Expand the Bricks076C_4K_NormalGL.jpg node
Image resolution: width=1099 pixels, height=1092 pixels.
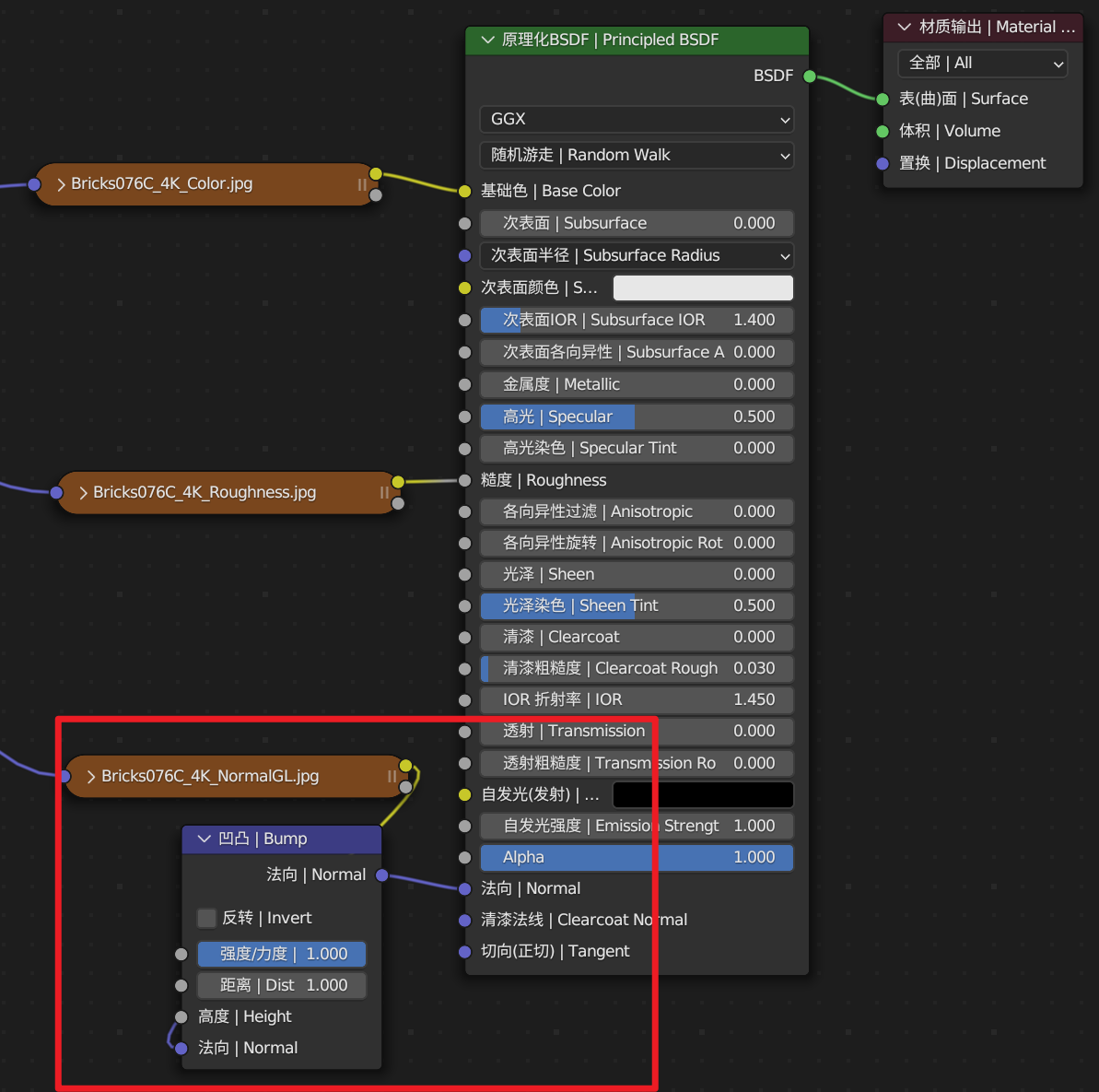(x=91, y=777)
